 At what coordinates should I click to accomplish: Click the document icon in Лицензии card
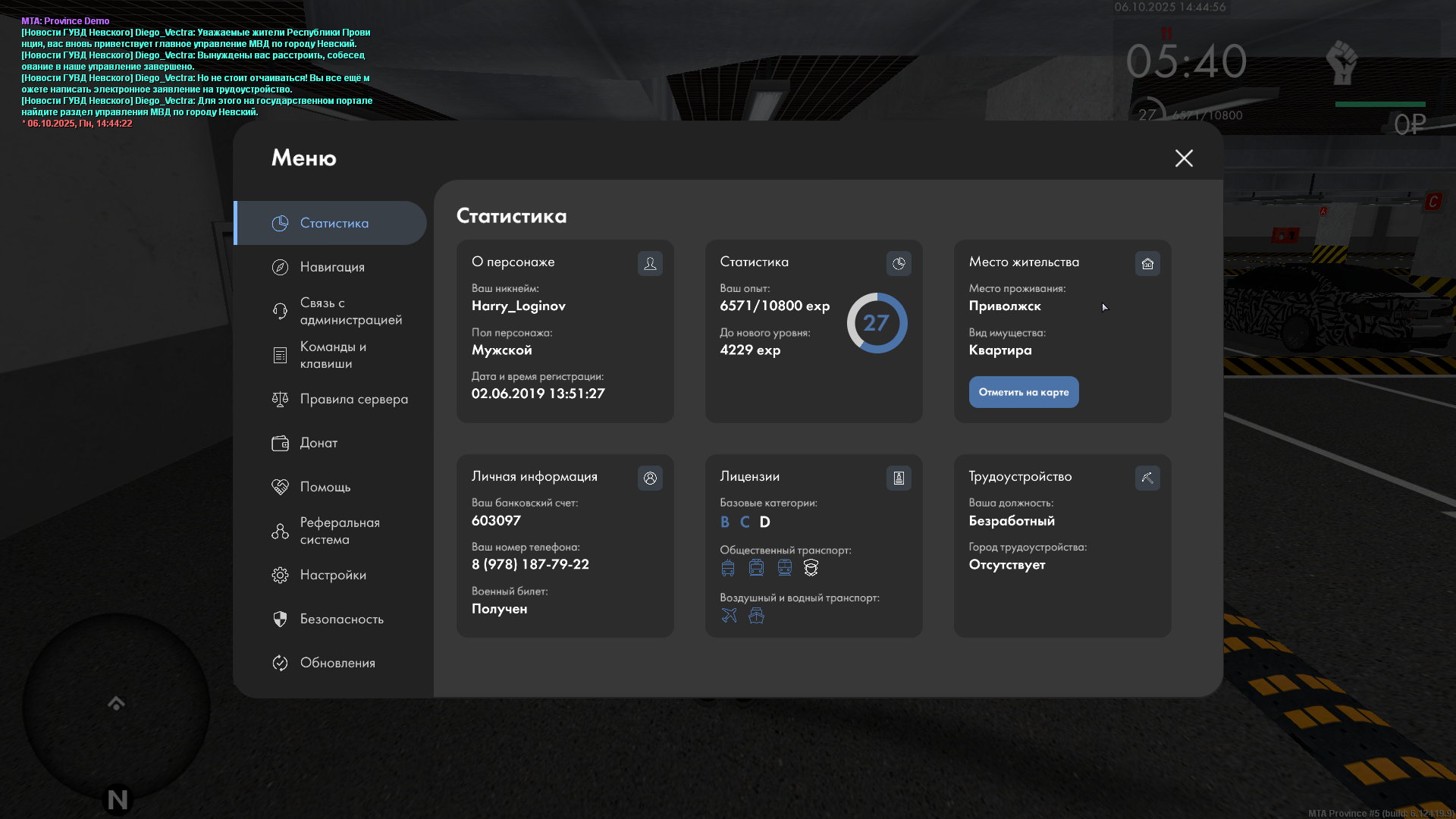899,478
